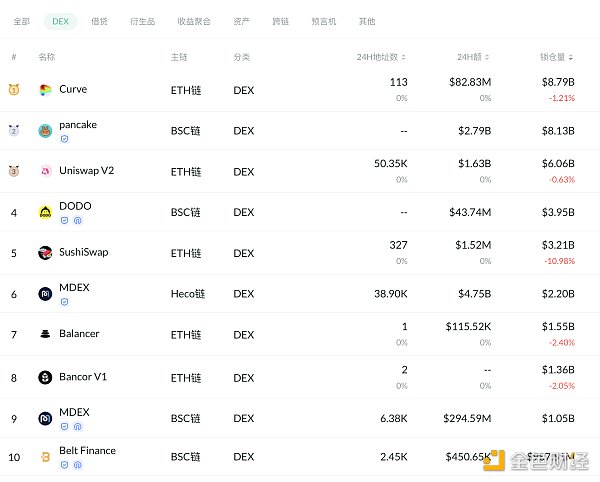This screenshot has height=482, width=600.
Task: Click the pancake logo icon
Action: click(x=45, y=131)
